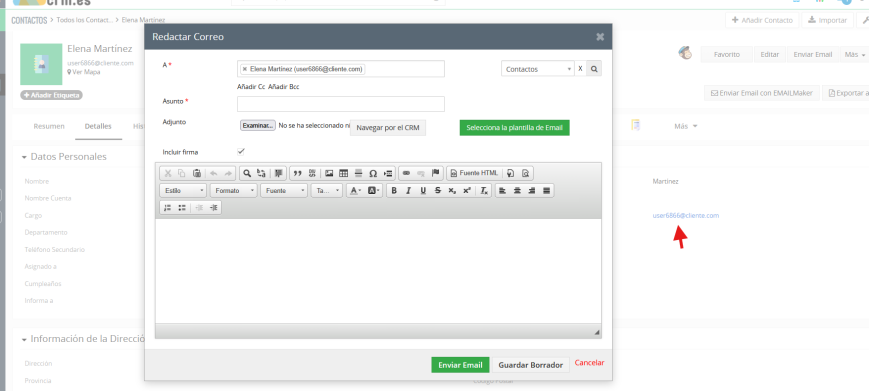Insert an anchor with the flag icon
Image resolution: width=869 pixels, height=391 pixels.
pos(435,173)
